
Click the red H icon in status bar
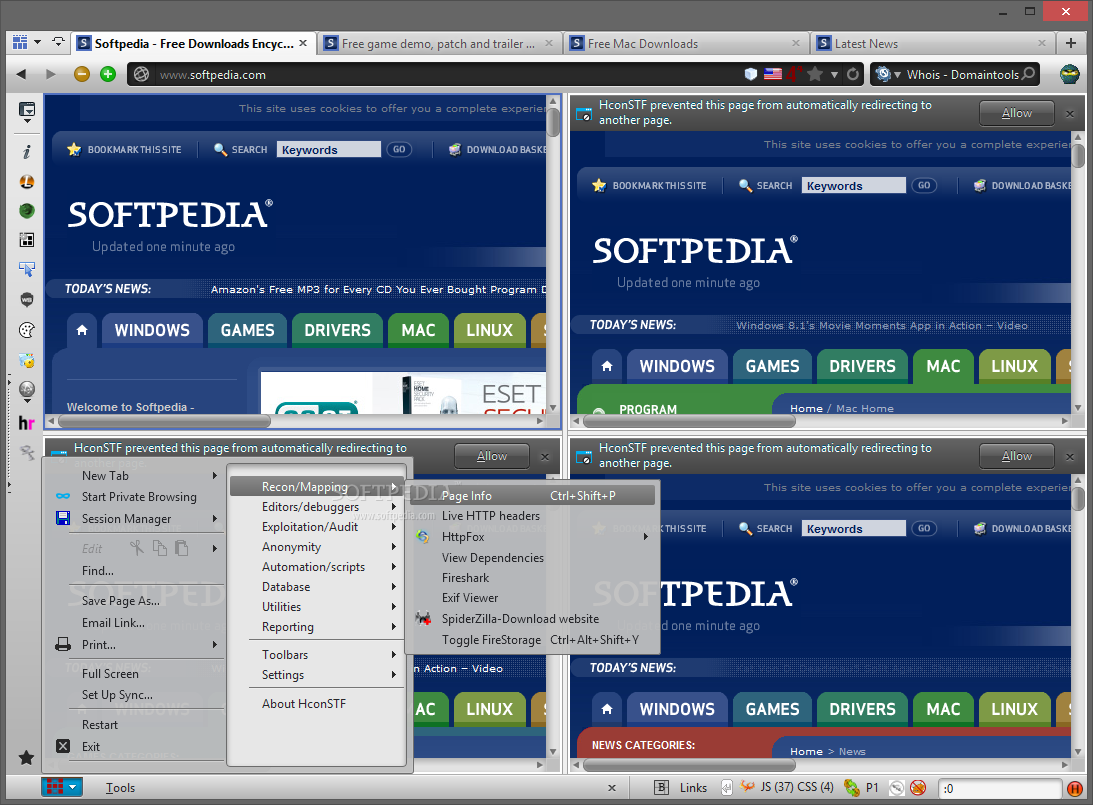click(x=1075, y=788)
